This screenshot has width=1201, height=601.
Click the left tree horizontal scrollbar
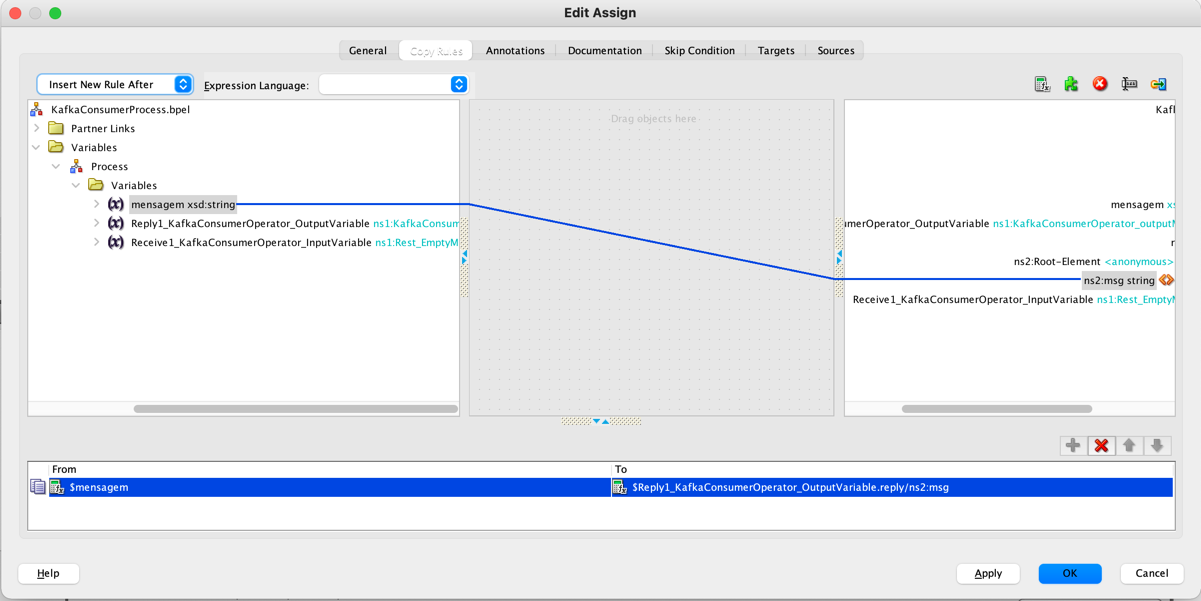pos(295,409)
